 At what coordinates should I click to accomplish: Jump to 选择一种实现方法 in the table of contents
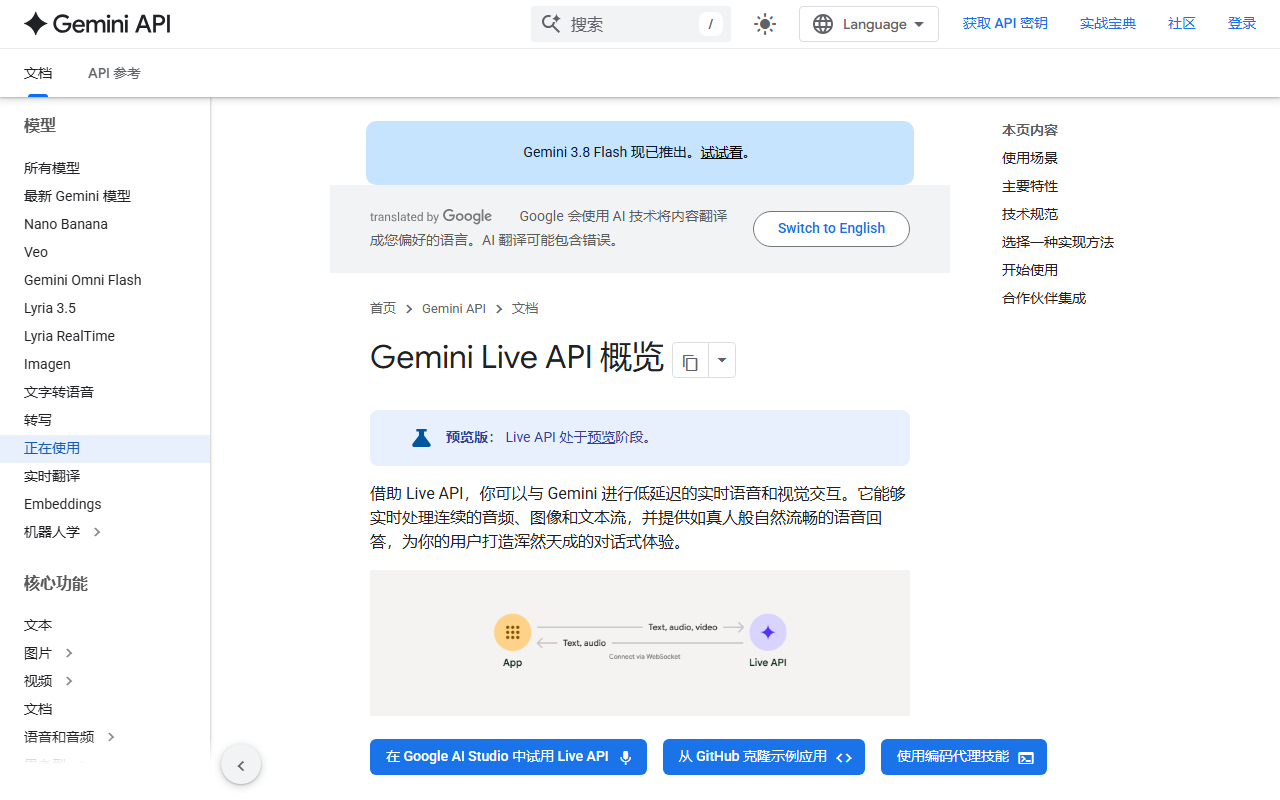(x=1058, y=242)
